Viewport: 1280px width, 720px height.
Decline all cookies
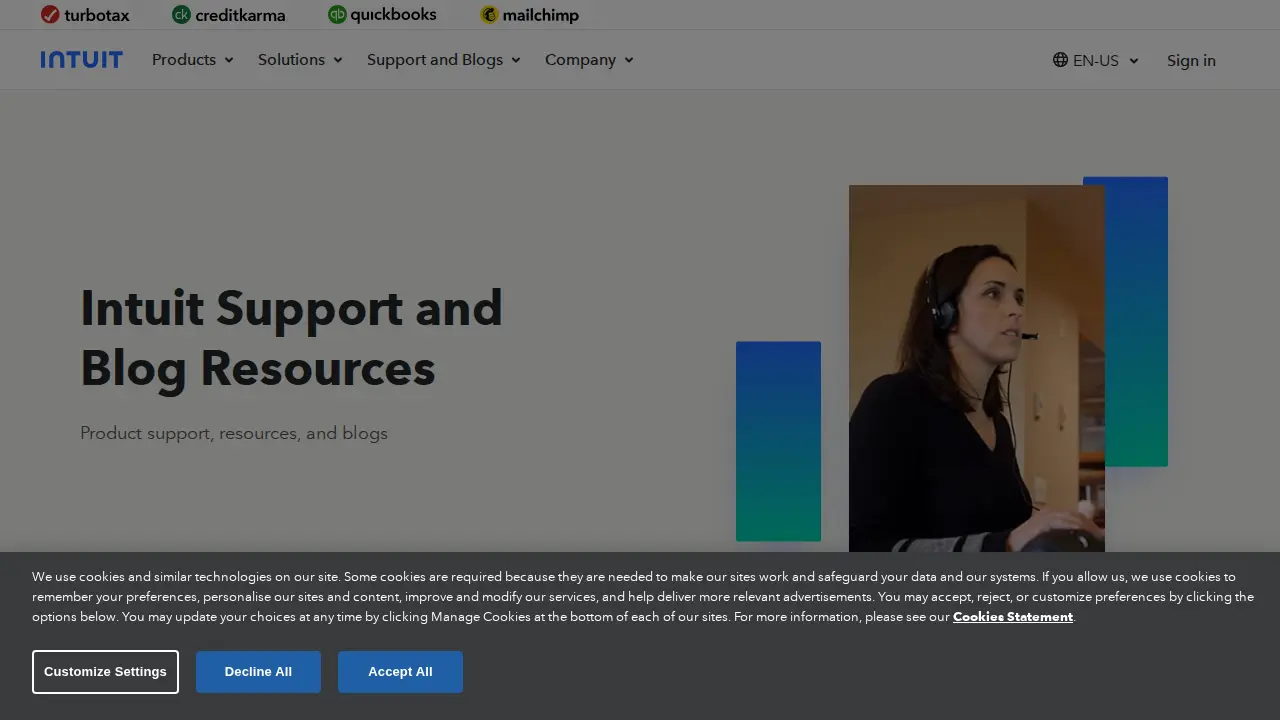(258, 672)
